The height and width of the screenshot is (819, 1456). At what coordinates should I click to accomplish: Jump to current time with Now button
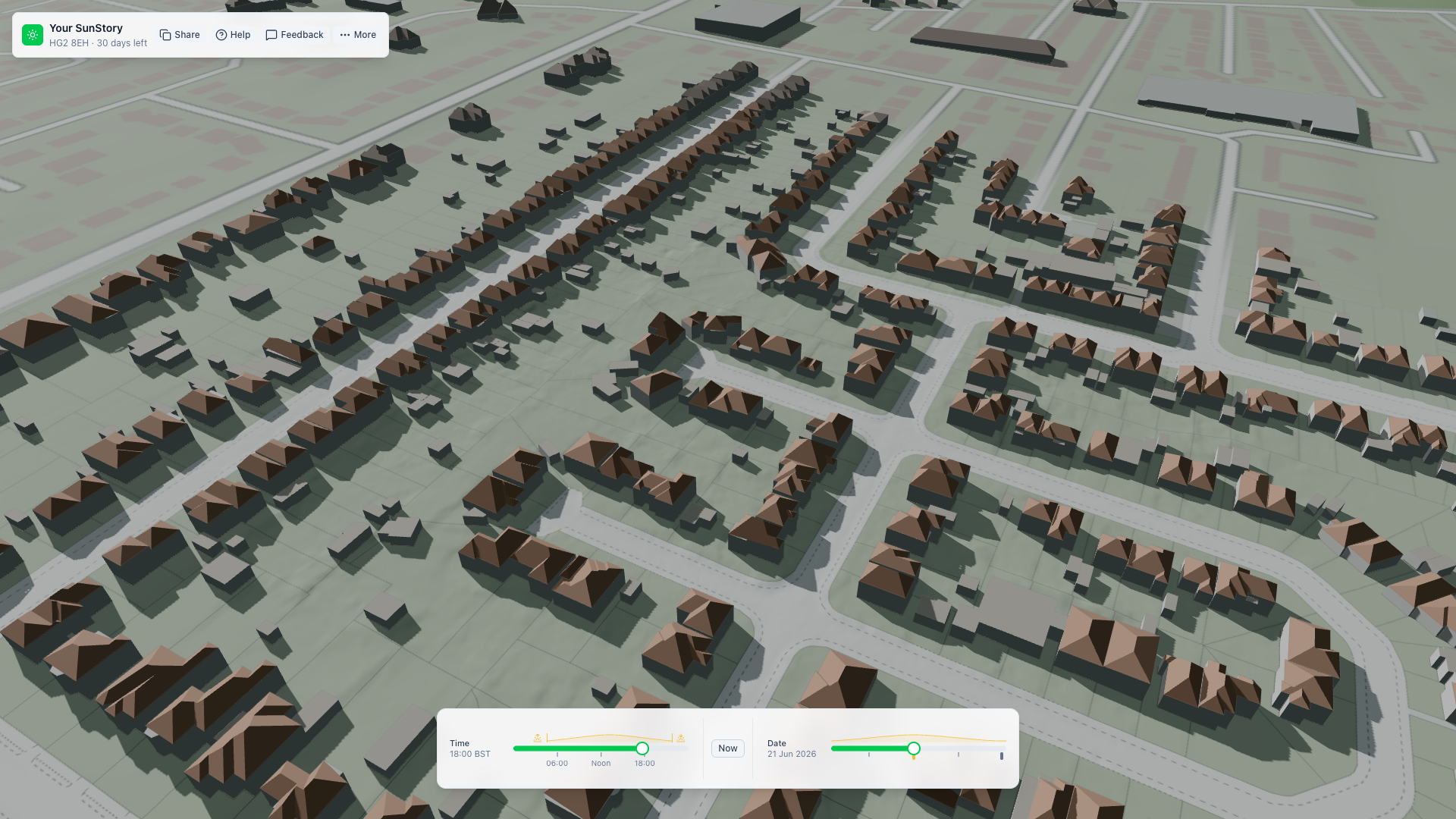pos(728,748)
